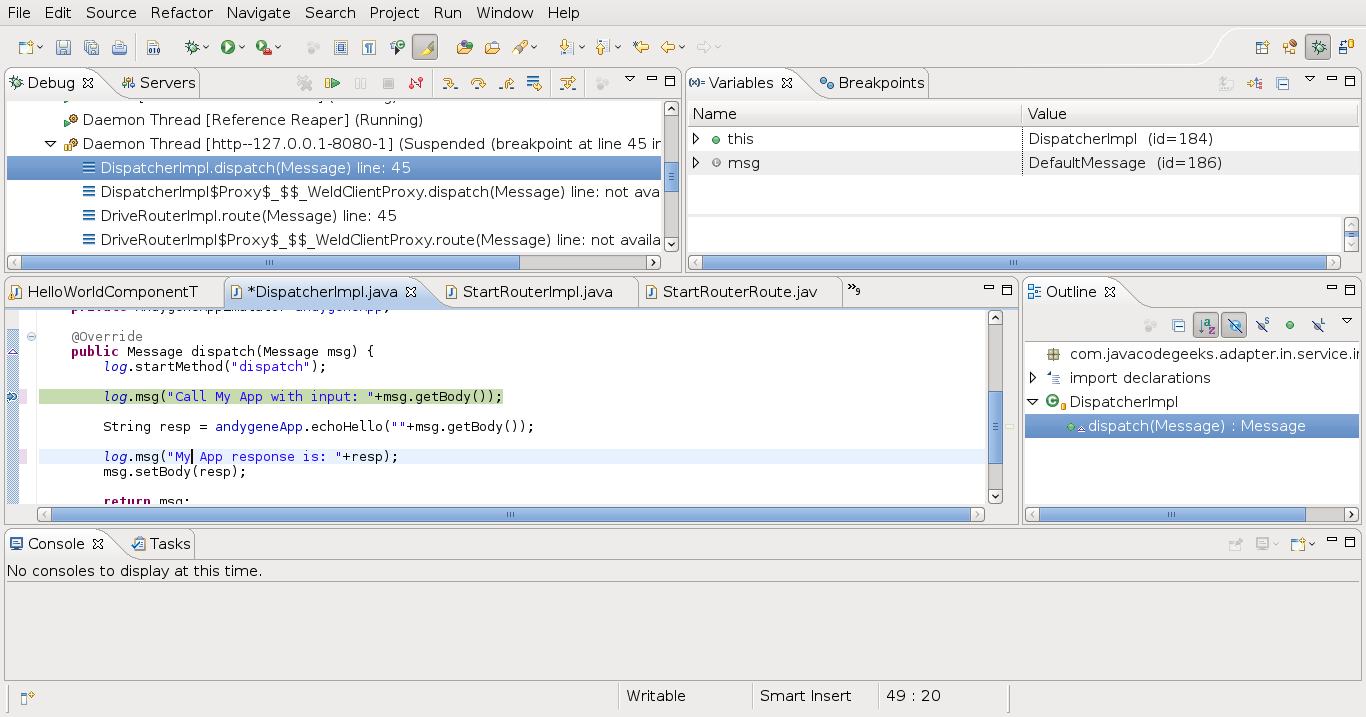Click the Step Over debug icon
Viewport: 1366px width, 717px height.
[x=478, y=83]
